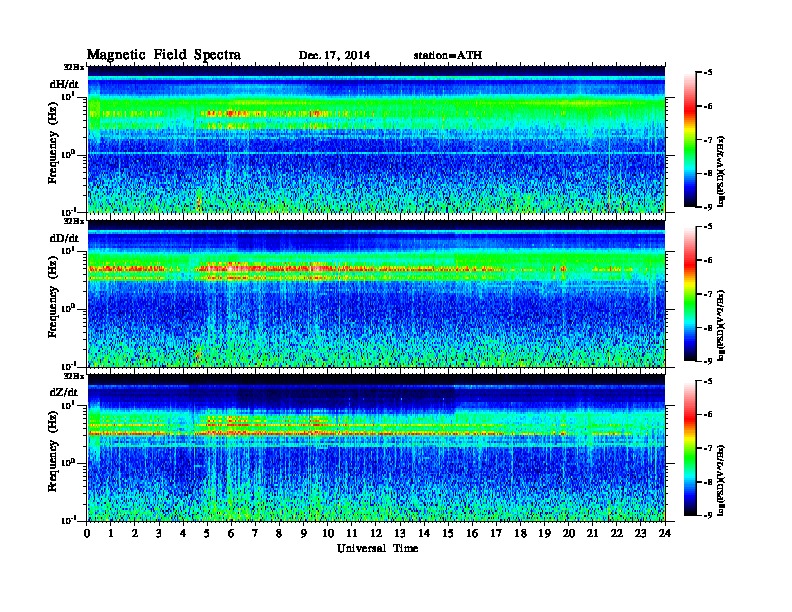Click the dH/dt spectrogram plot area
Viewport: 792px width, 612px height.
pos(376,139)
